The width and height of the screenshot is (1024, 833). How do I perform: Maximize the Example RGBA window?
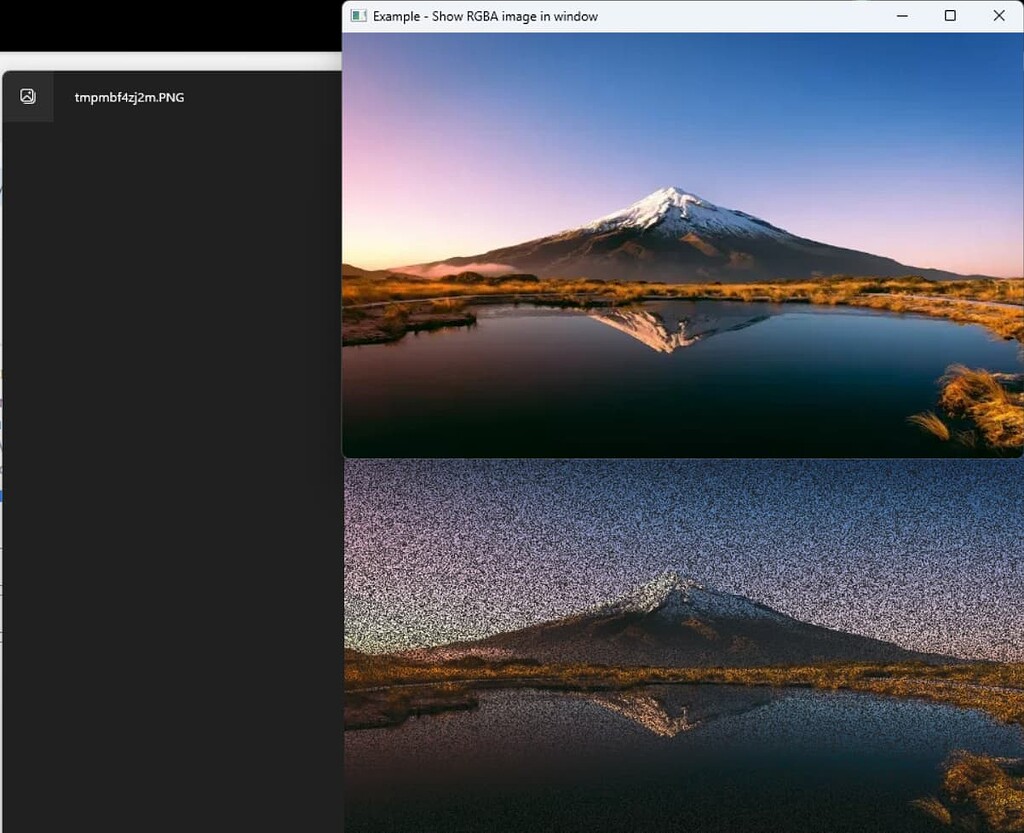[x=950, y=16]
